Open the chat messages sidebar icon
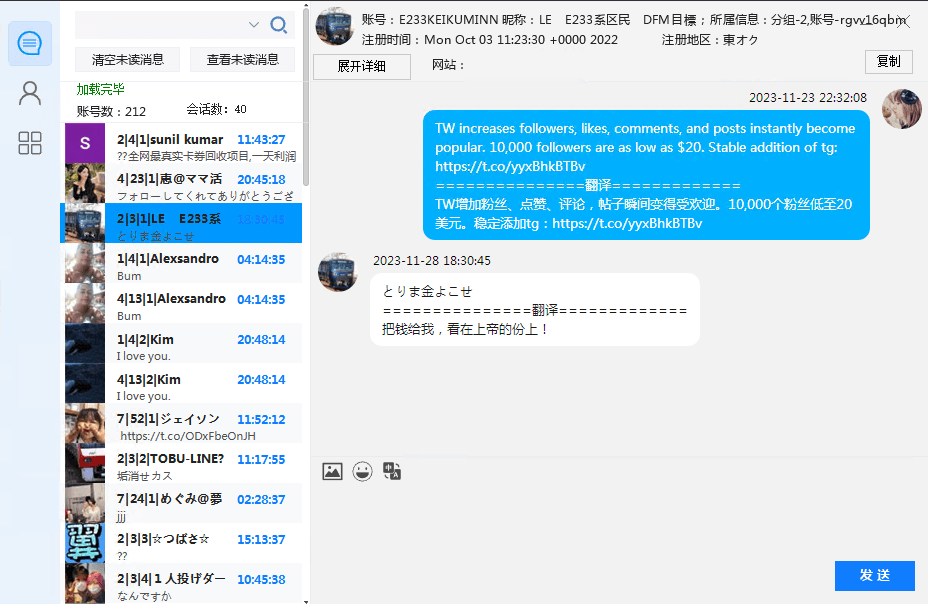This screenshot has height=604, width=928. [30, 44]
